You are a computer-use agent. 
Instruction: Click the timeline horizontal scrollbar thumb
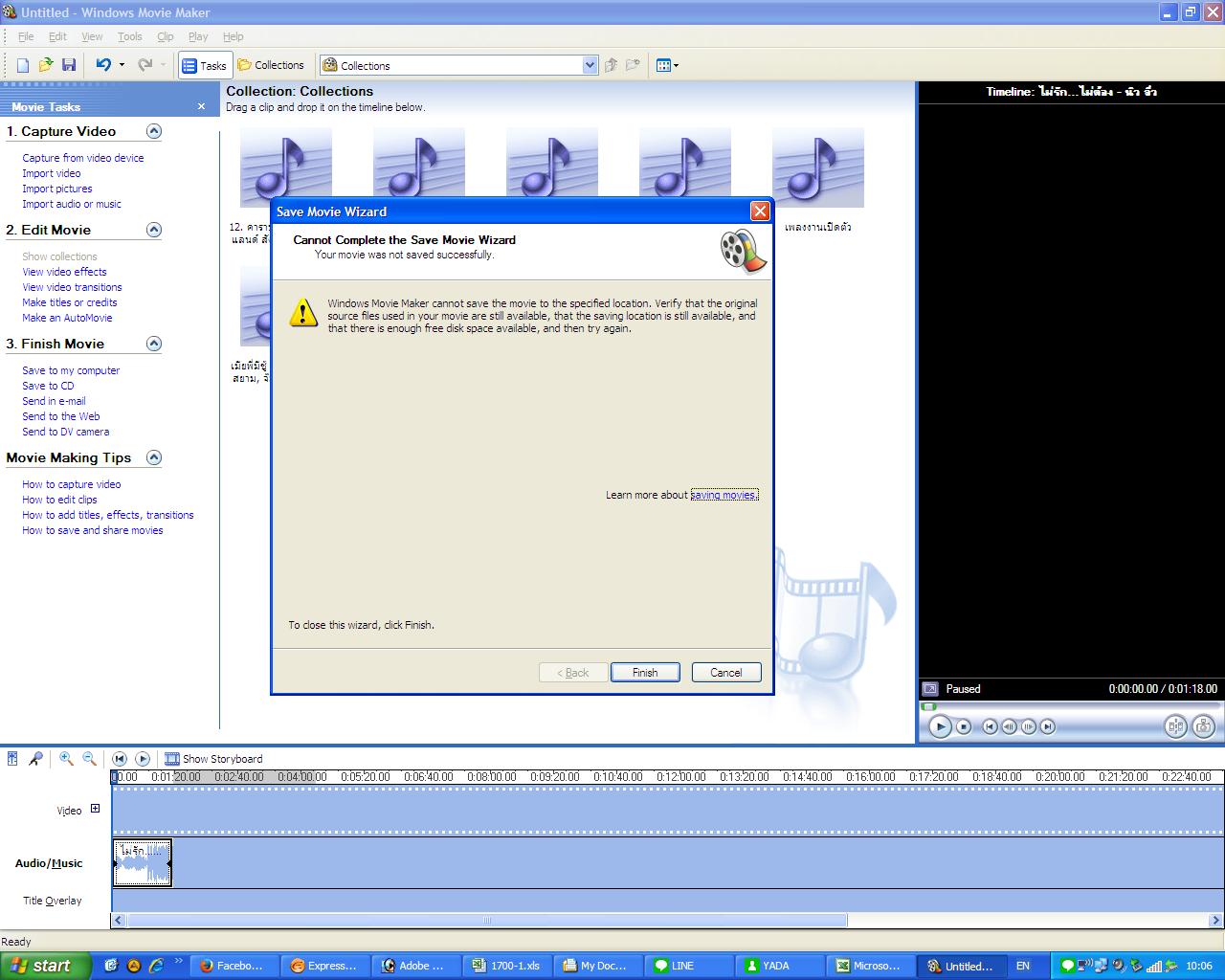coord(487,921)
